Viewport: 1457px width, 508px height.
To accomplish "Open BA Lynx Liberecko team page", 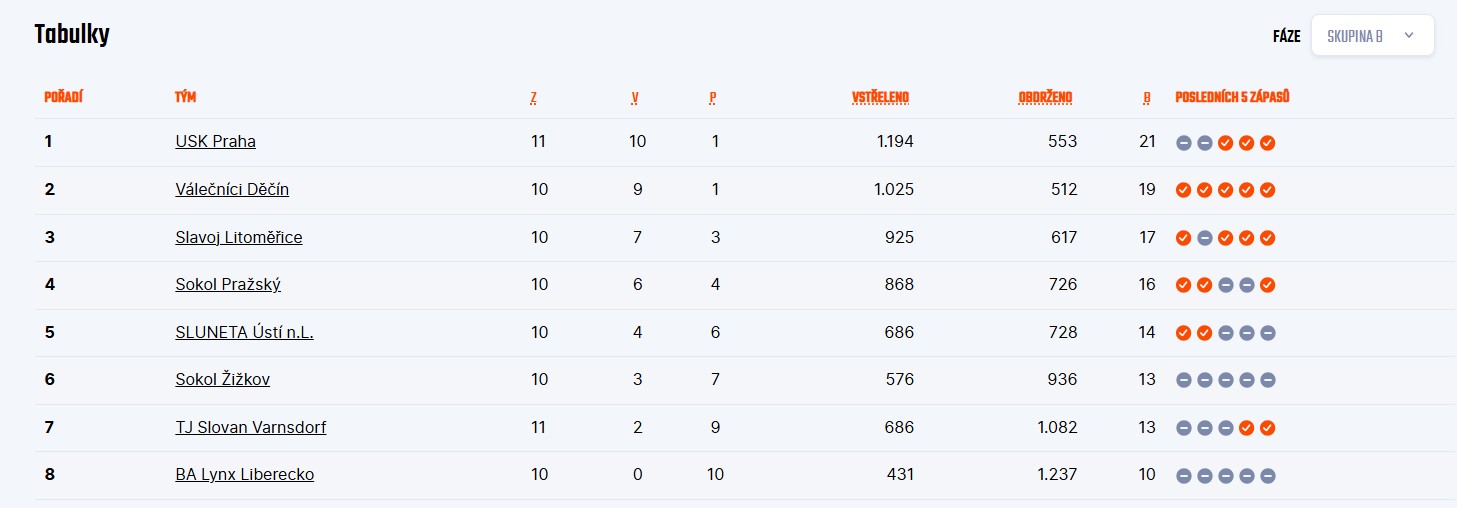I will [x=244, y=474].
